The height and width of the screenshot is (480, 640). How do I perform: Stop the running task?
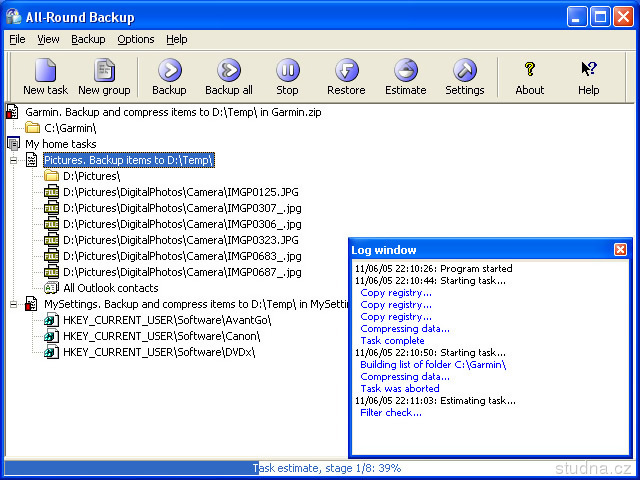tap(287, 77)
